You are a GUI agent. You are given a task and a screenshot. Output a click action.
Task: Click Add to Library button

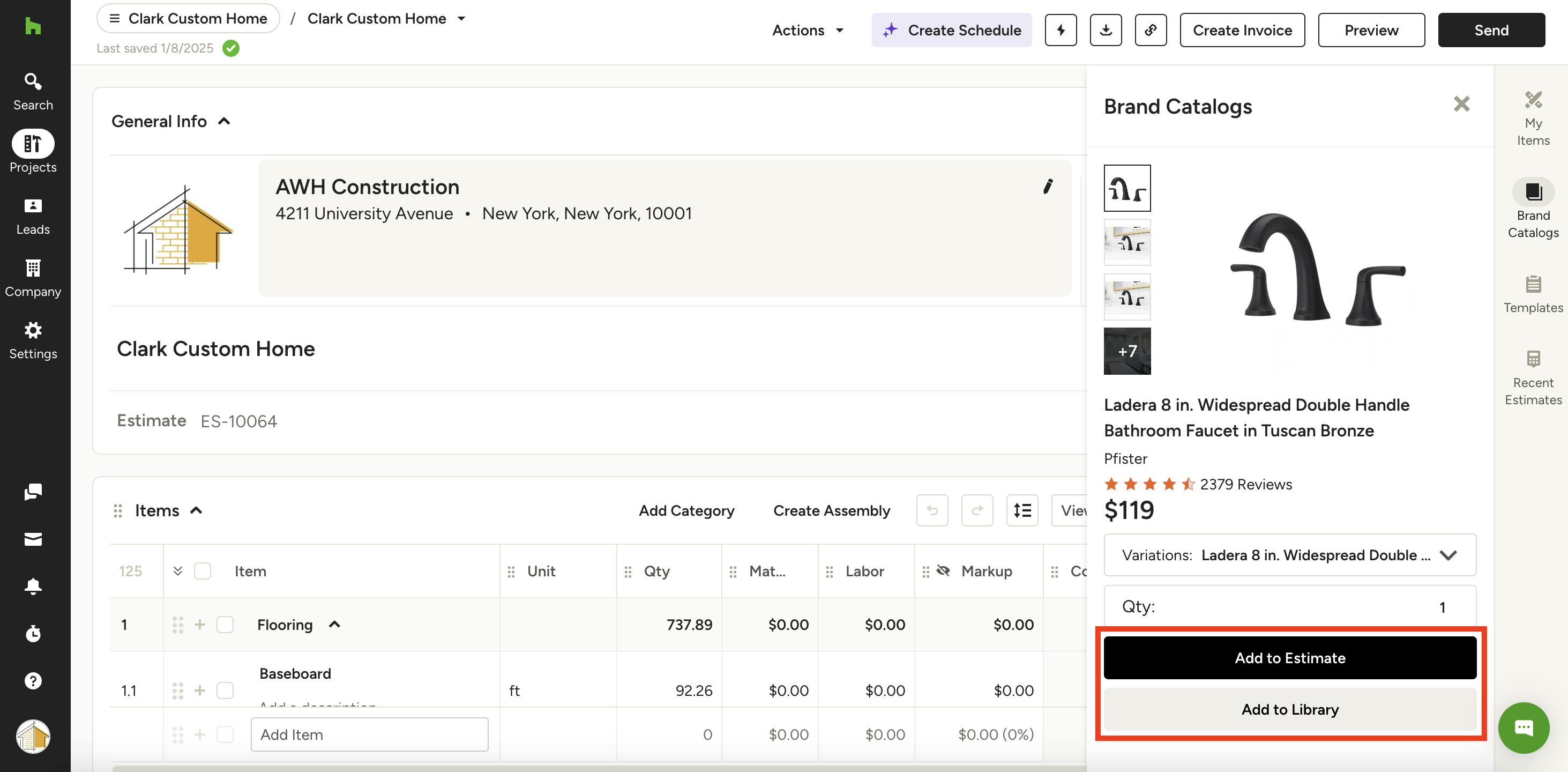pyautogui.click(x=1290, y=709)
